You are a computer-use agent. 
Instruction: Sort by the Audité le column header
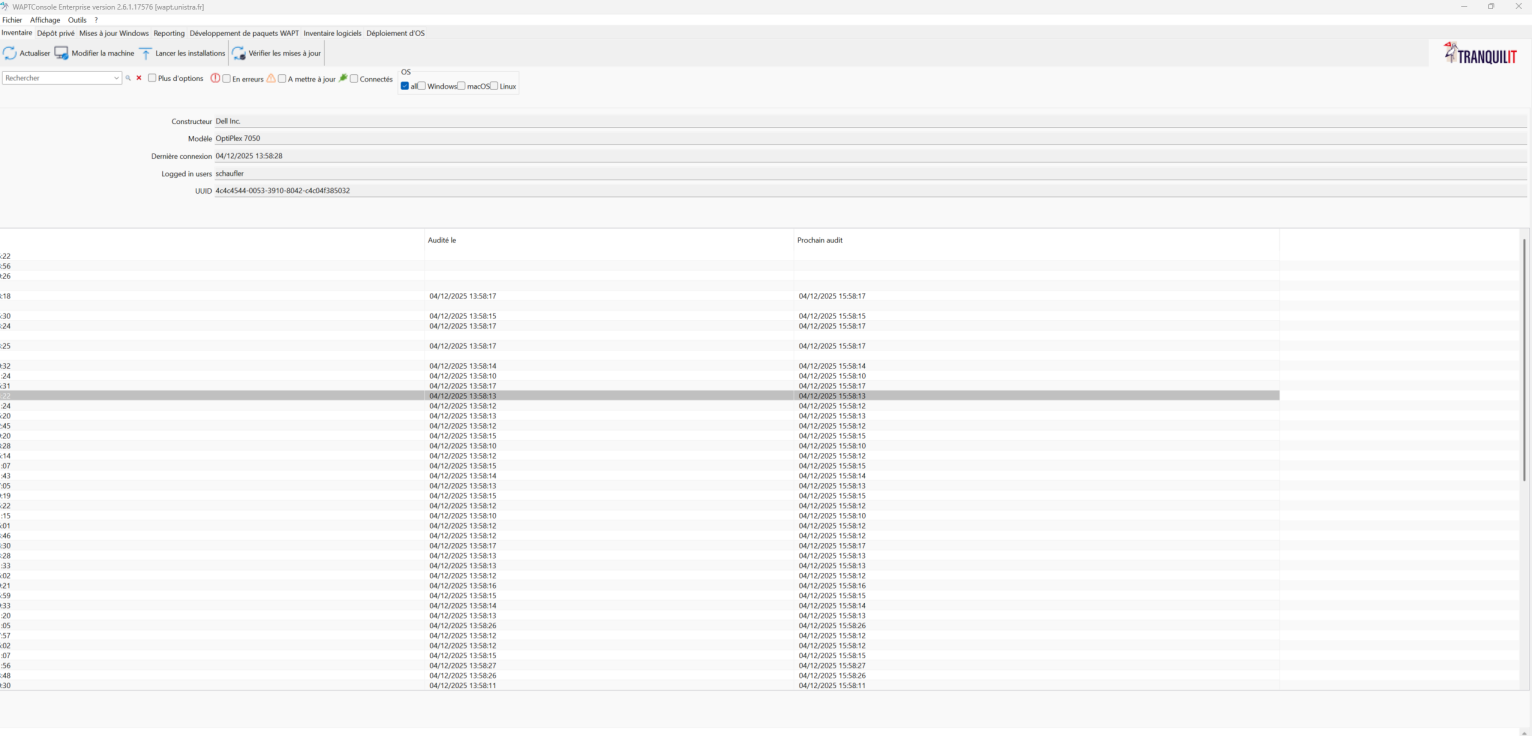tap(442, 240)
